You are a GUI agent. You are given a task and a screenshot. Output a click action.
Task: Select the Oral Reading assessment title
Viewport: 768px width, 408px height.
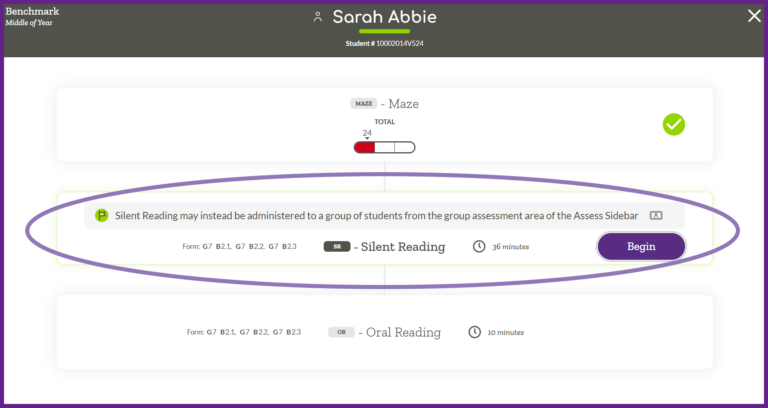403,332
